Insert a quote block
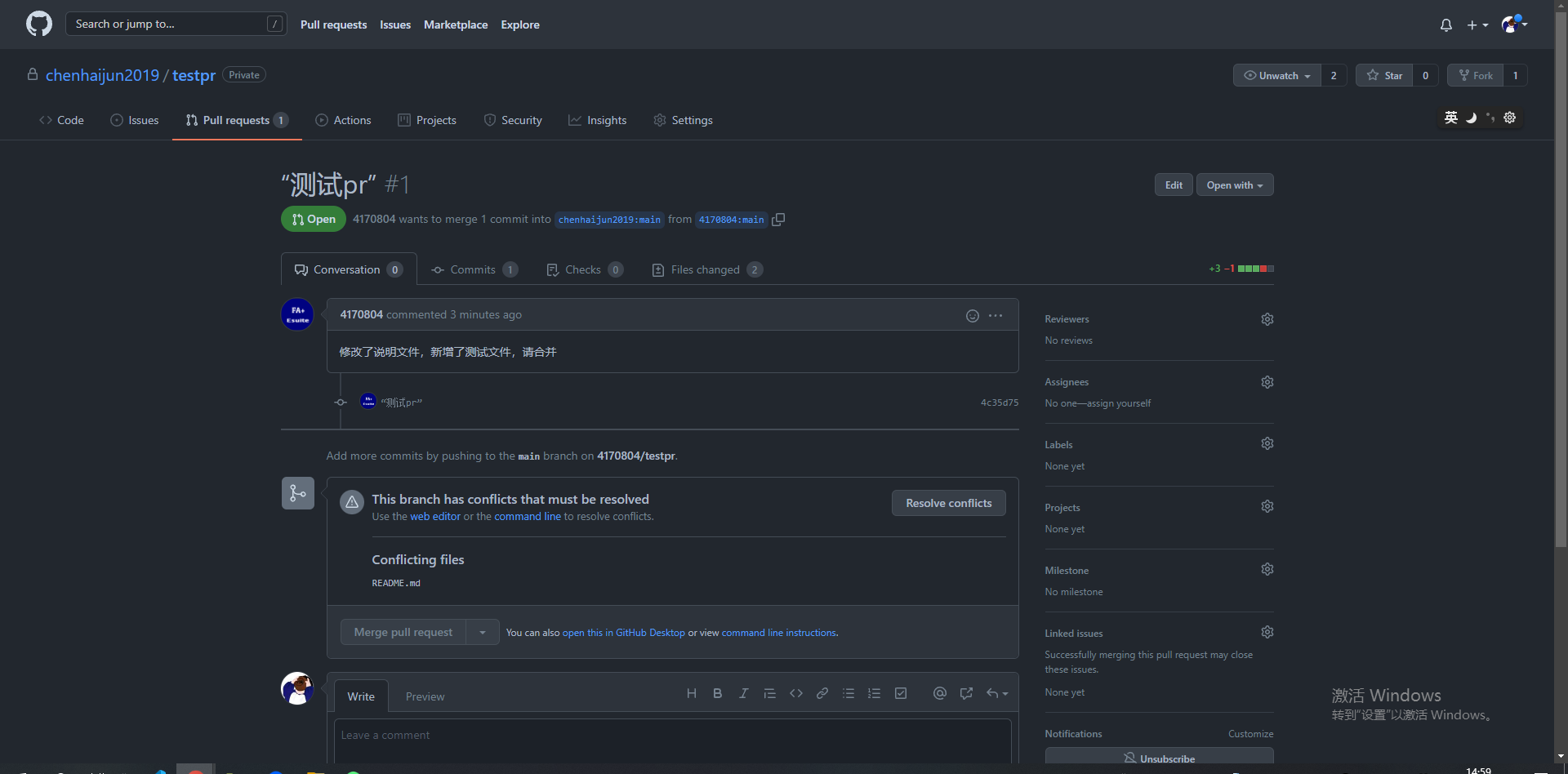1568x774 pixels. pos(769,693)
